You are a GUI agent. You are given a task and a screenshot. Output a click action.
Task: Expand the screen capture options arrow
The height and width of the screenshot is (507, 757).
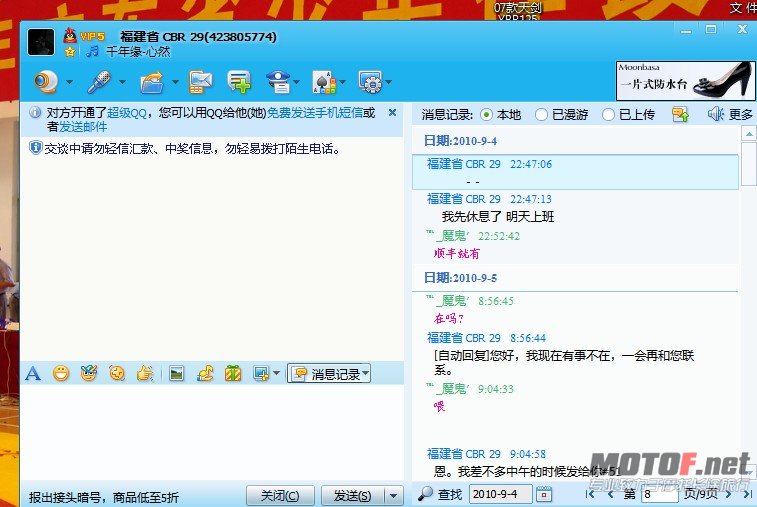tap(276, 373)
